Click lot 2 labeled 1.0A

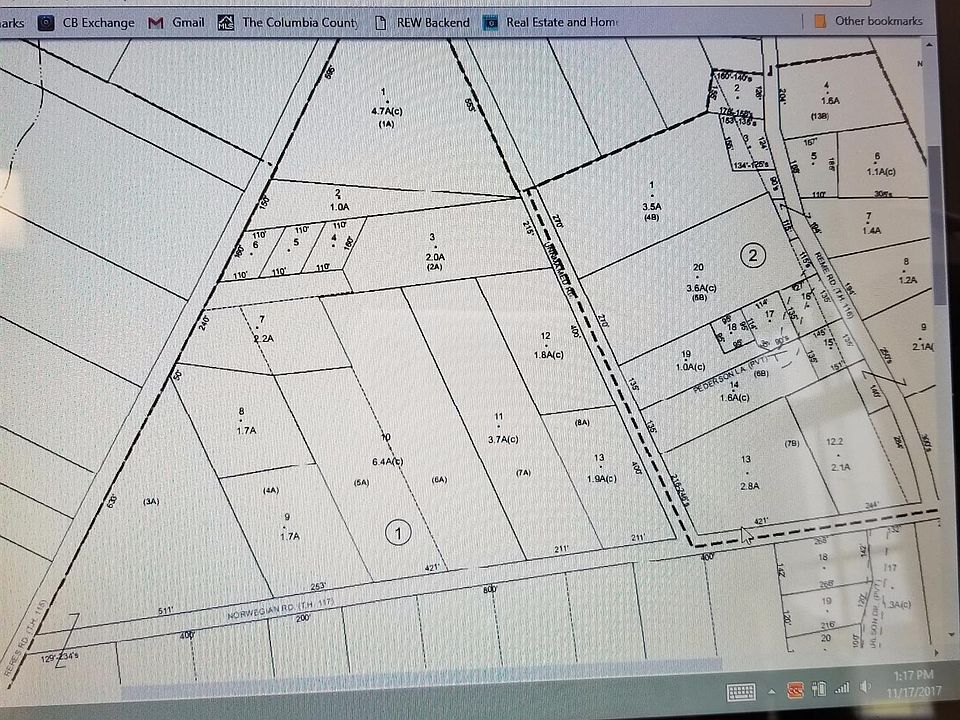coord(339,200)
